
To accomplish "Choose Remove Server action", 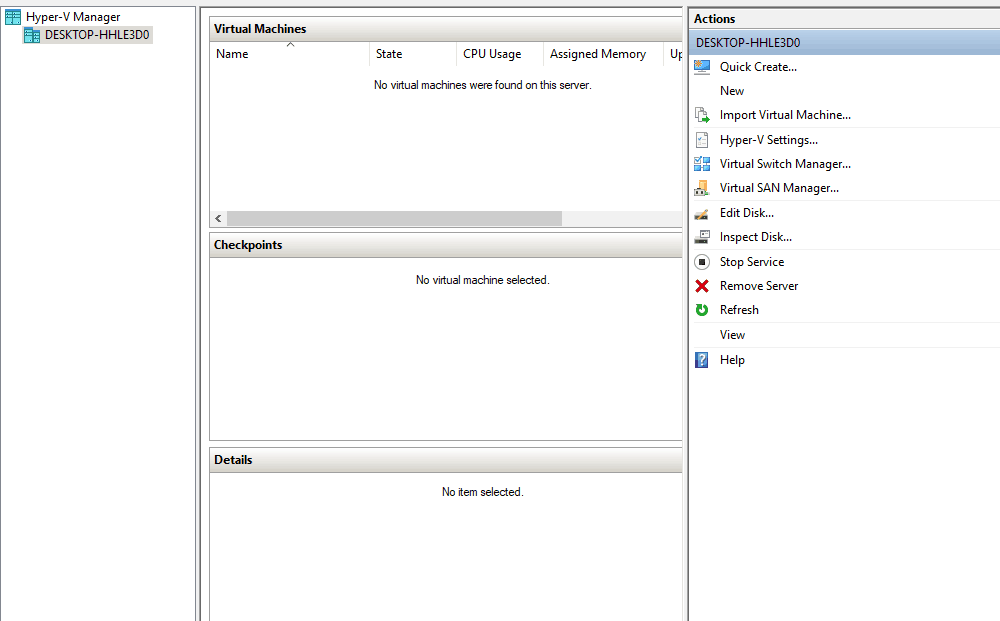I will click(x=759, y=286).
